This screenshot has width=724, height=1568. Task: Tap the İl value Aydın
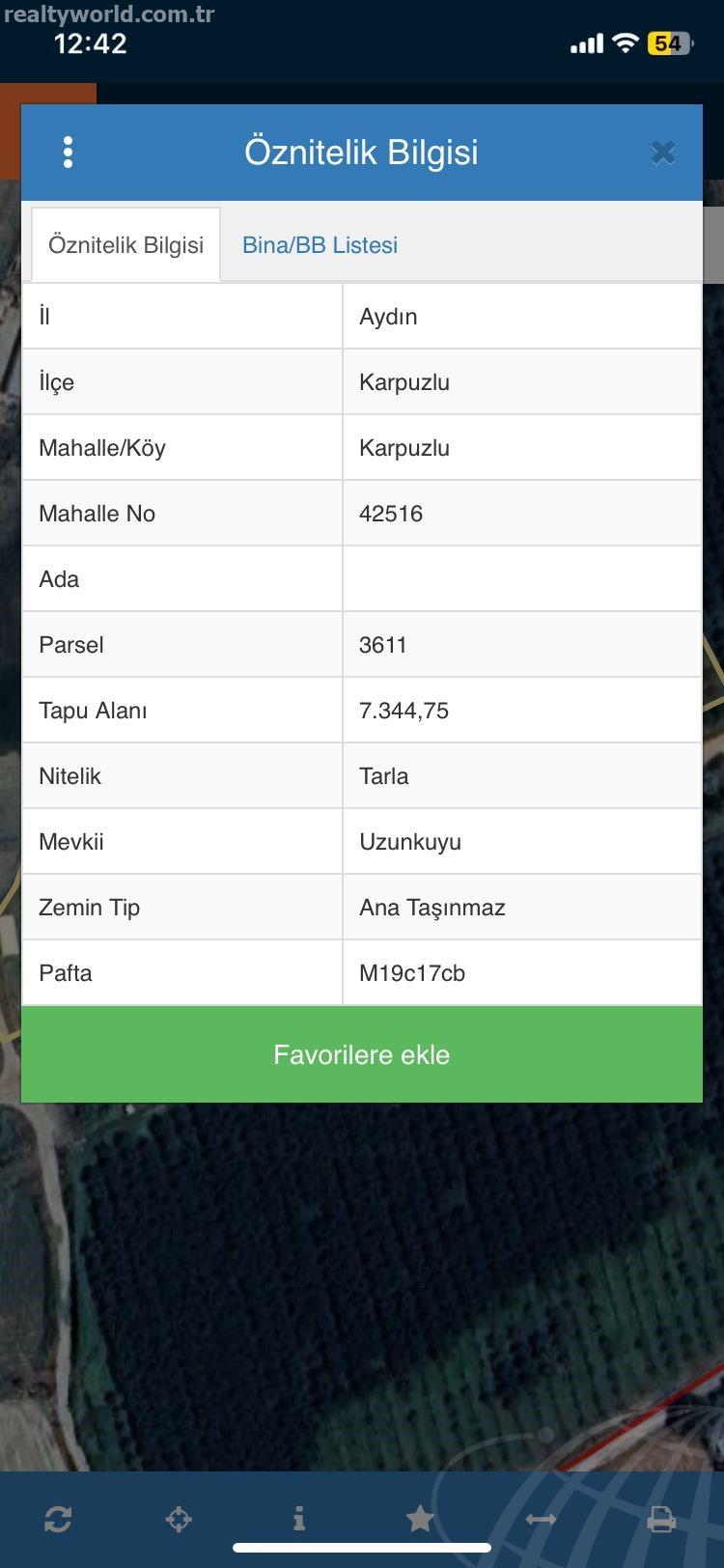(x=388, y=317)
